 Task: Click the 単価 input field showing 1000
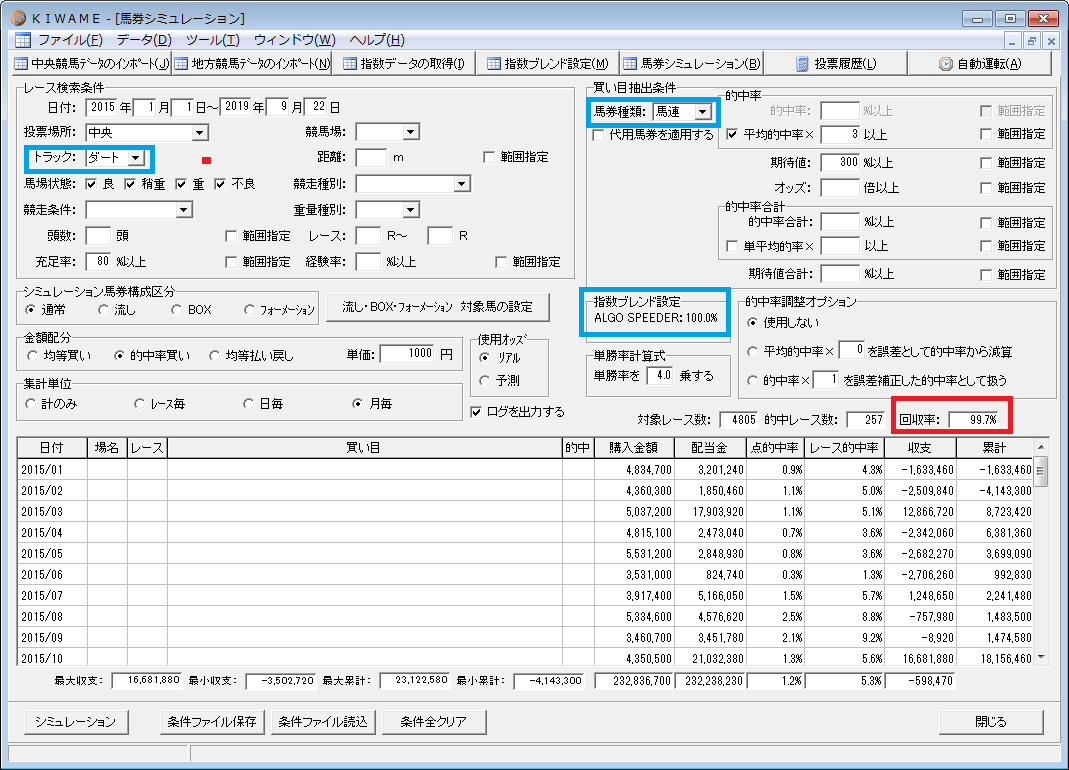click(407, 353)
